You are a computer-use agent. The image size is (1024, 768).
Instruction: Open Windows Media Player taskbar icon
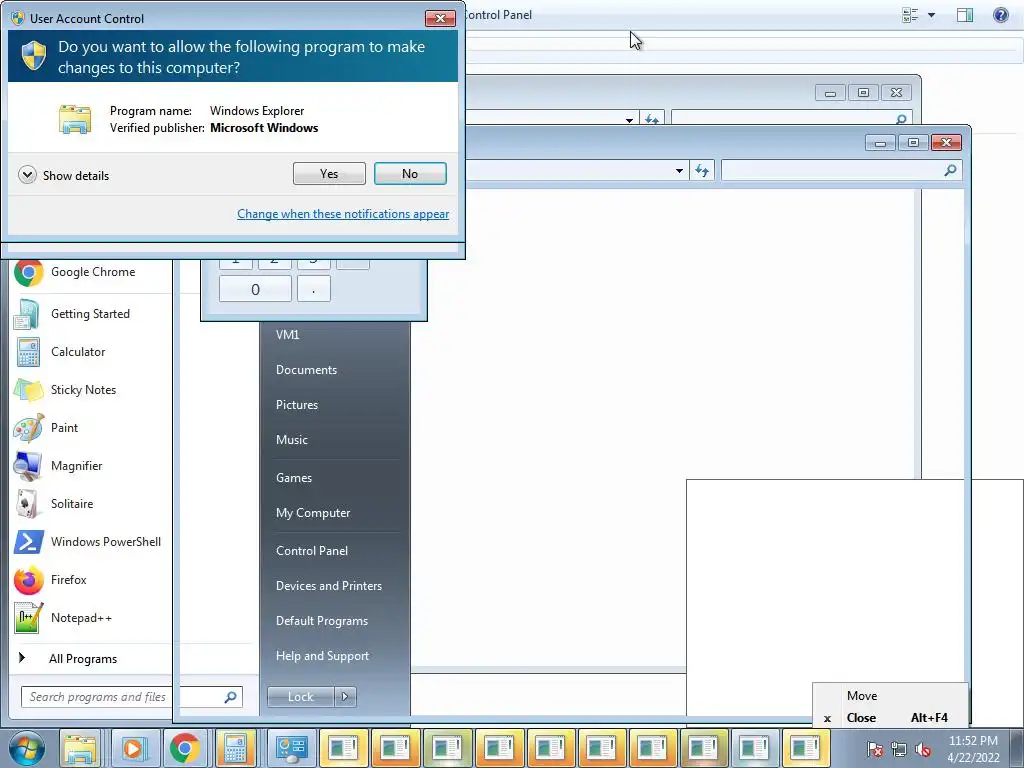coord(133,748)
